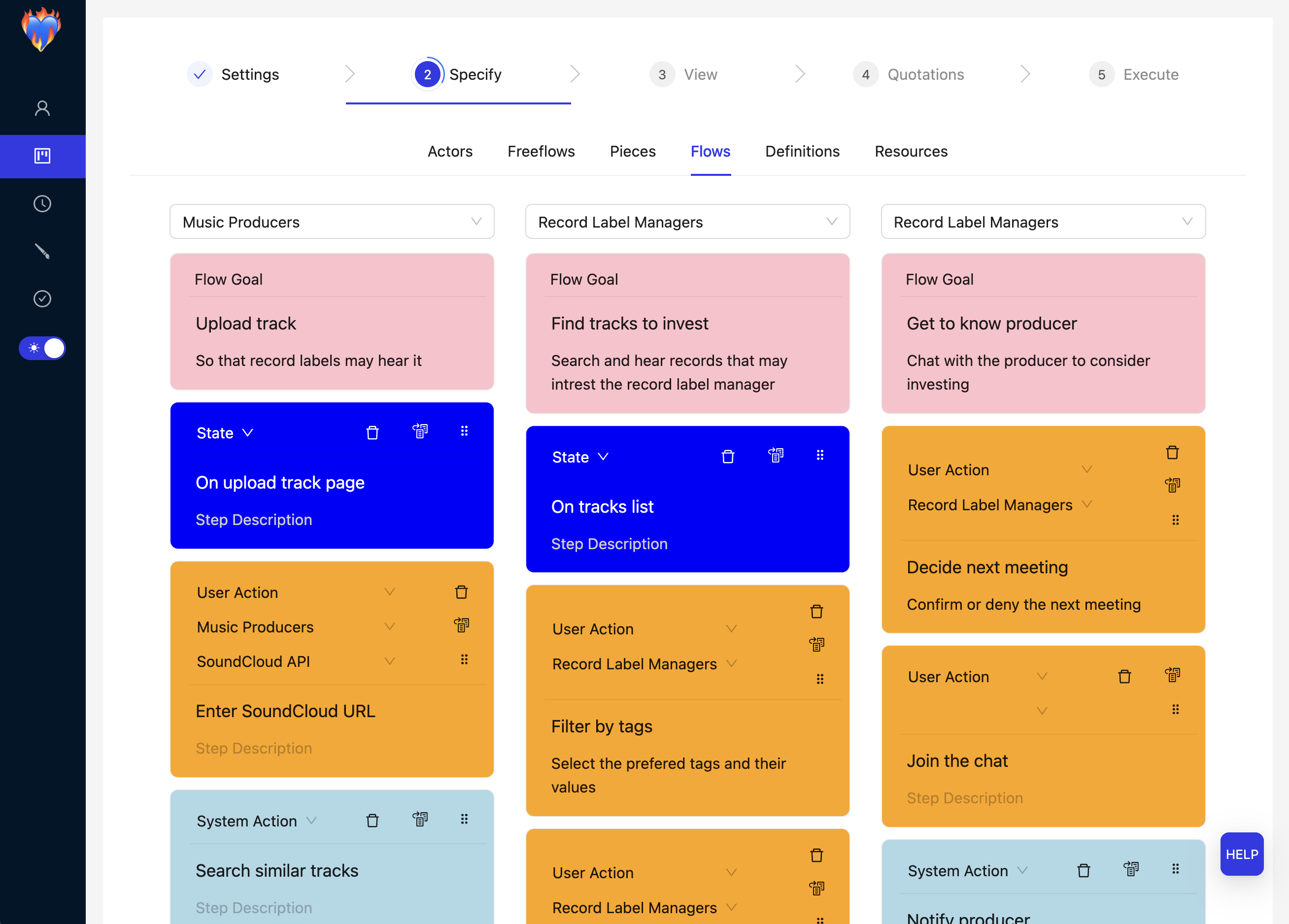Edit the Step Description under 'Enter SoundCloud URL'
Viewport: 1289px width, 924px height.
coord(253,748)
